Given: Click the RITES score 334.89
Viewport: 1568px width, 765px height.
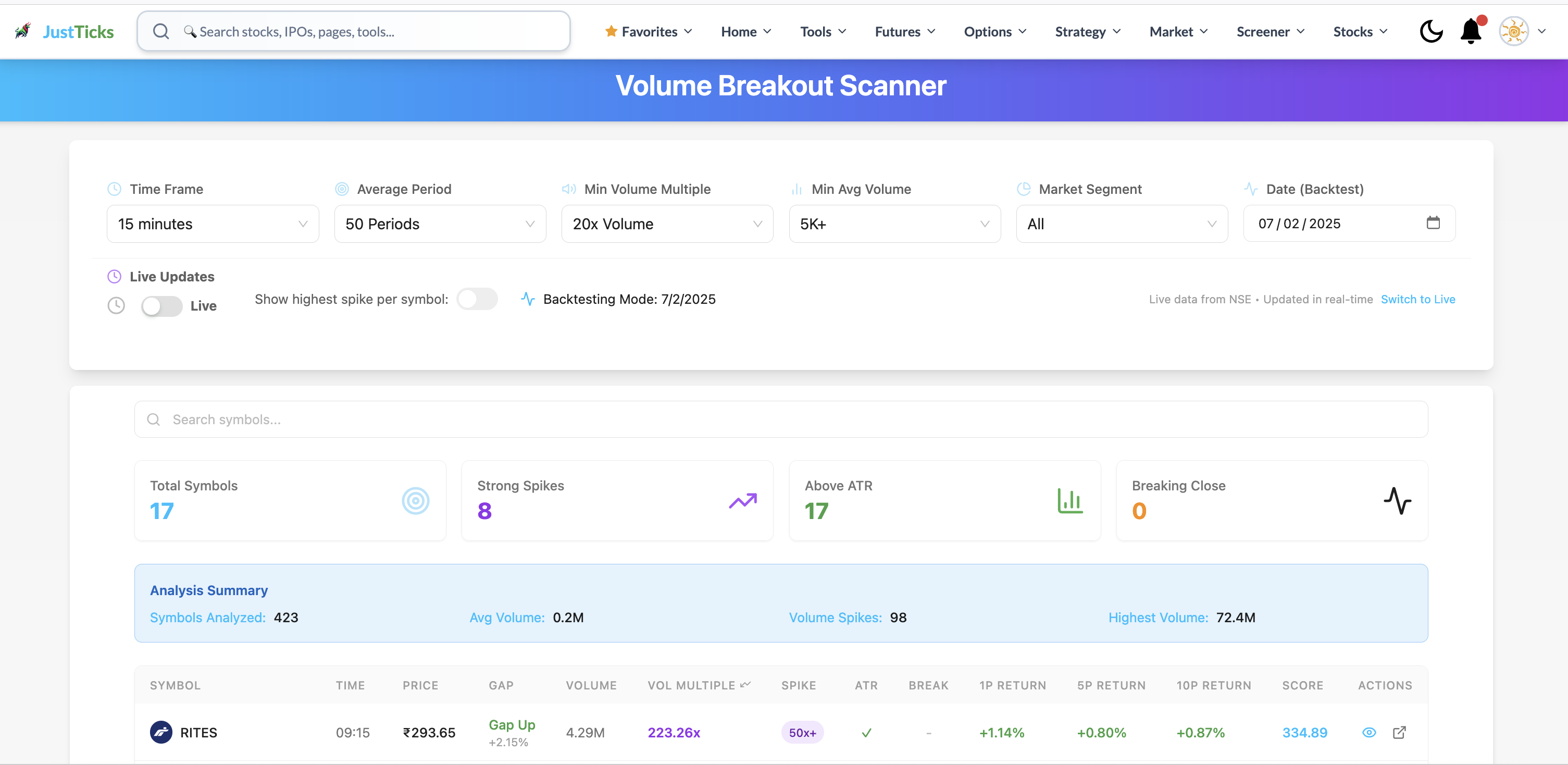Looking at the screenshot, I should tap(1304, 732).
